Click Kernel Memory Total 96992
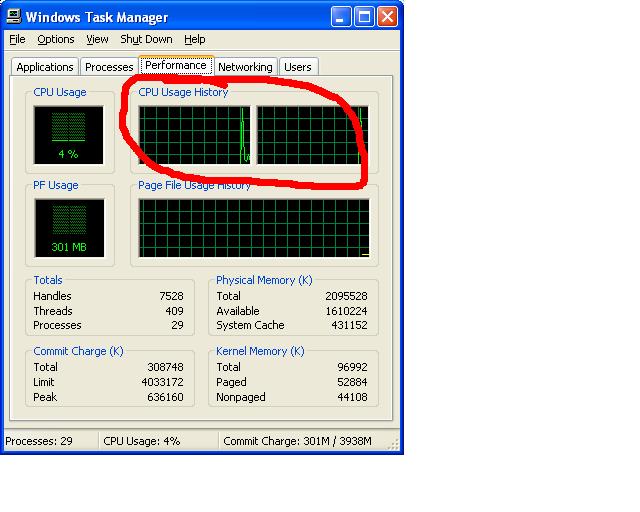 [x=352, y=367]
